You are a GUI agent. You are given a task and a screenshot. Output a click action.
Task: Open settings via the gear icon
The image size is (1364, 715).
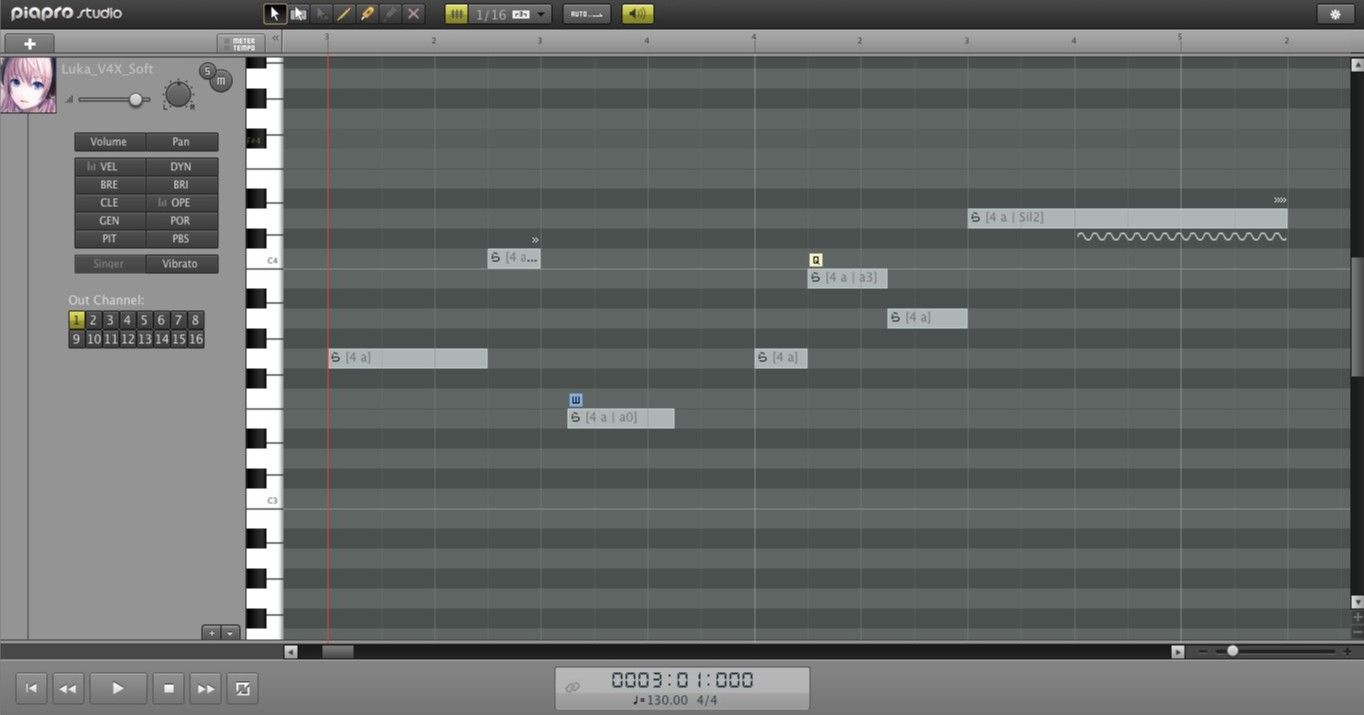tap(1335, 14)
